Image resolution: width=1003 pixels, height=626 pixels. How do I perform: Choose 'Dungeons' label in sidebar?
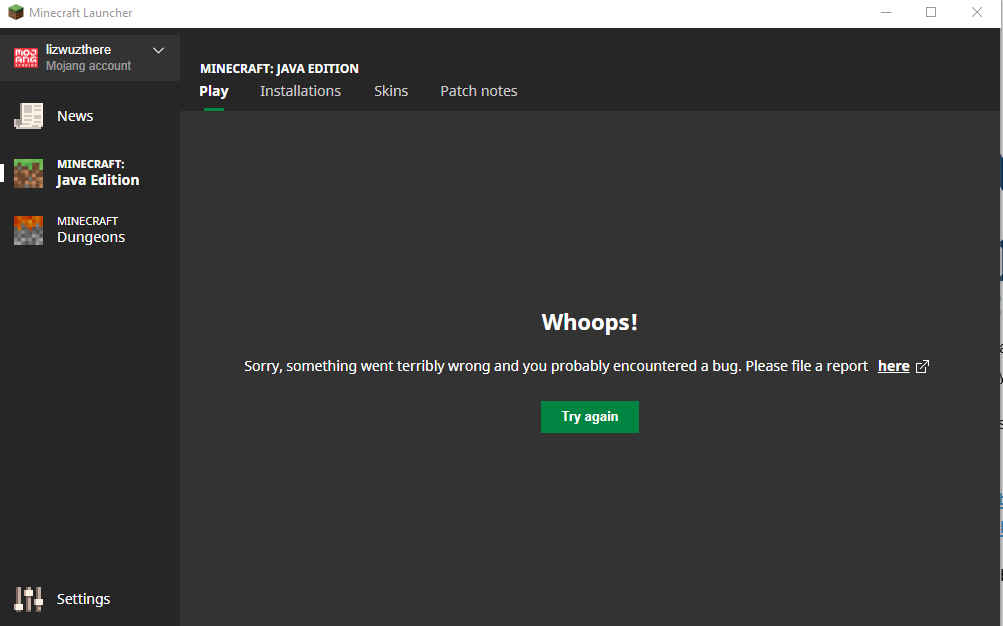tap(91, 237)
